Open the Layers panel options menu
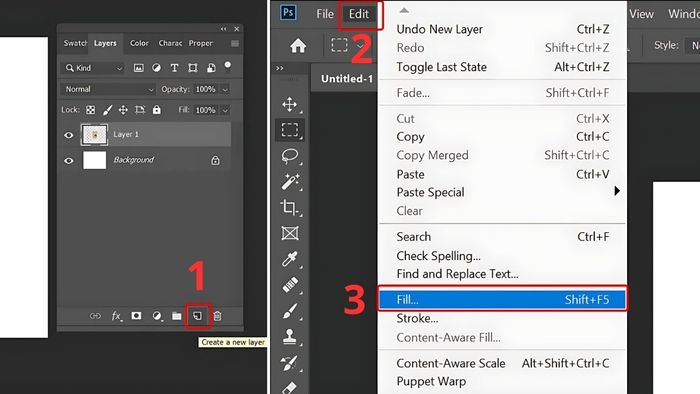700x394 pixels. [235, 43]
